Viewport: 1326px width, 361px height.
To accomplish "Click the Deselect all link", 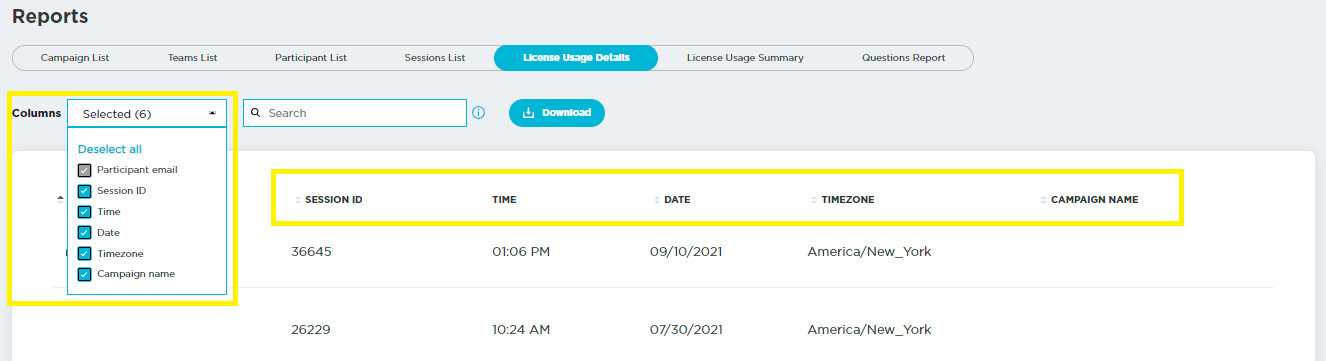I will point(110,149).
